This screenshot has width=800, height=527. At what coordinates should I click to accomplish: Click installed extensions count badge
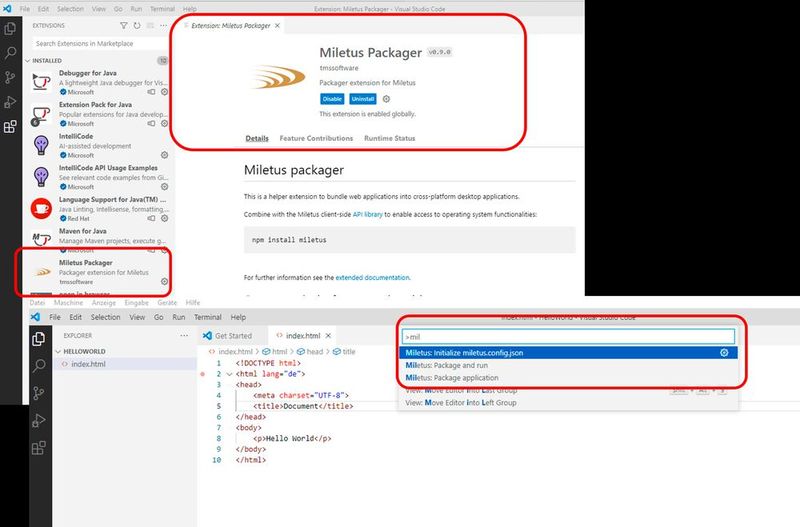pyautogui.click(x=162, y=61)
